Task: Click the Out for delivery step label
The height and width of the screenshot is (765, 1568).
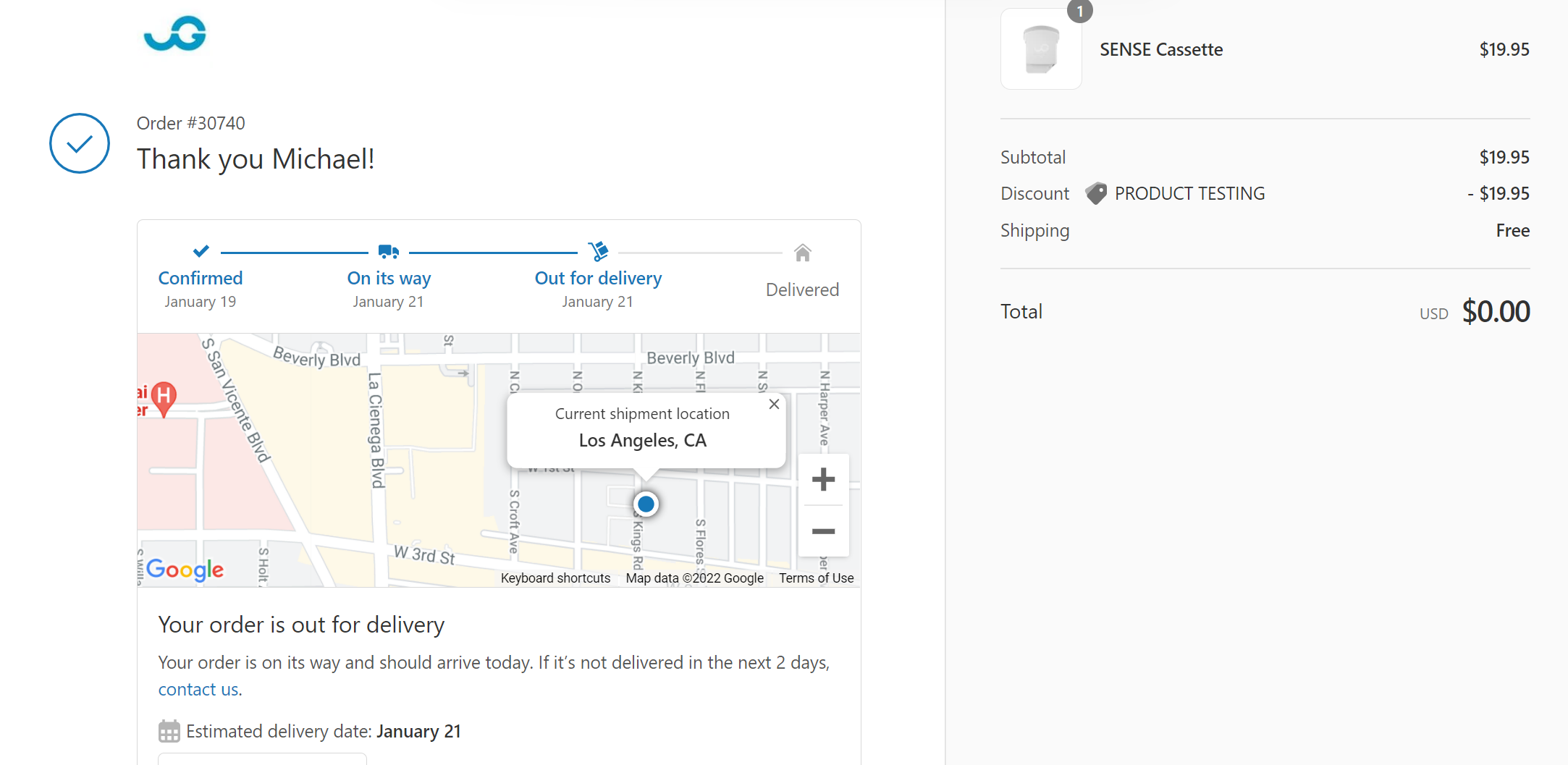Action: (x=598, y=278)
